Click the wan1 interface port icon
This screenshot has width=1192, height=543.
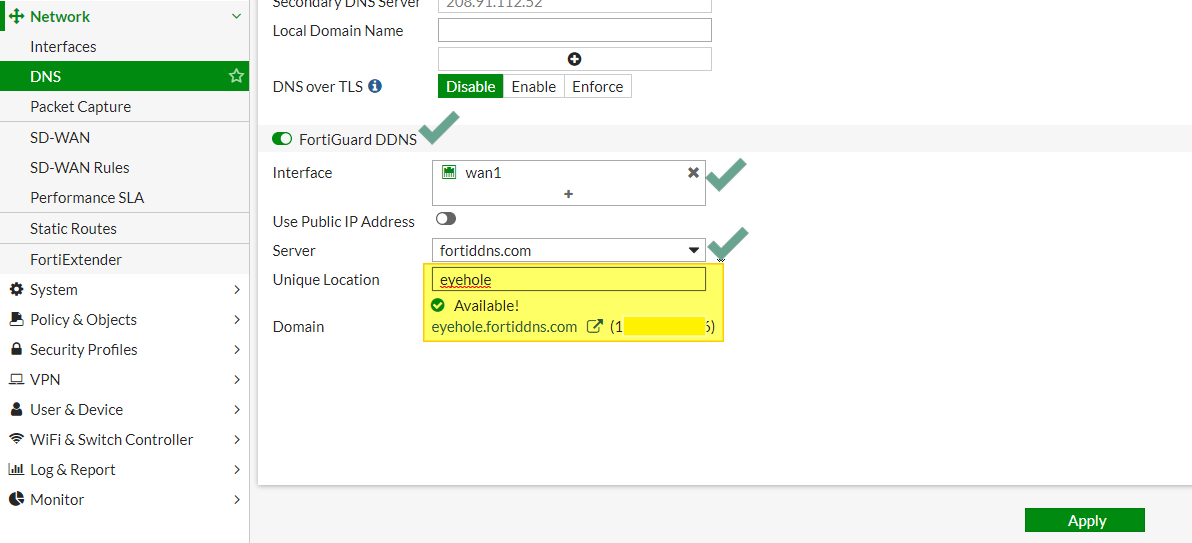449,173
